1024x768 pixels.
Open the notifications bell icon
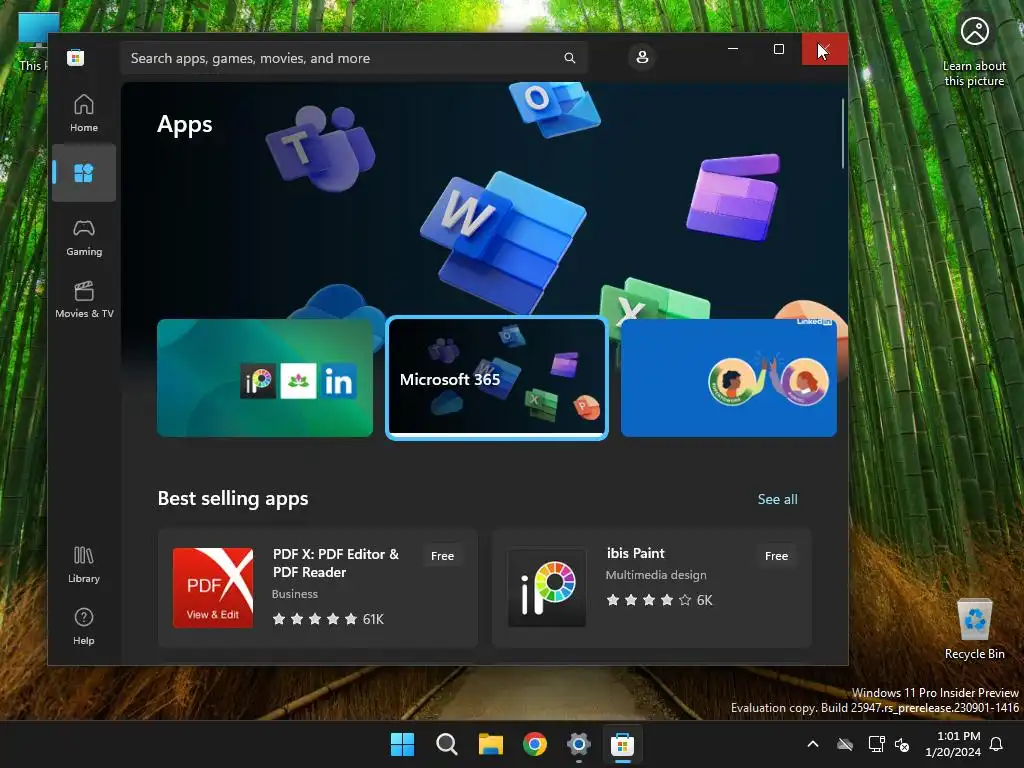[x=997, y=744]
